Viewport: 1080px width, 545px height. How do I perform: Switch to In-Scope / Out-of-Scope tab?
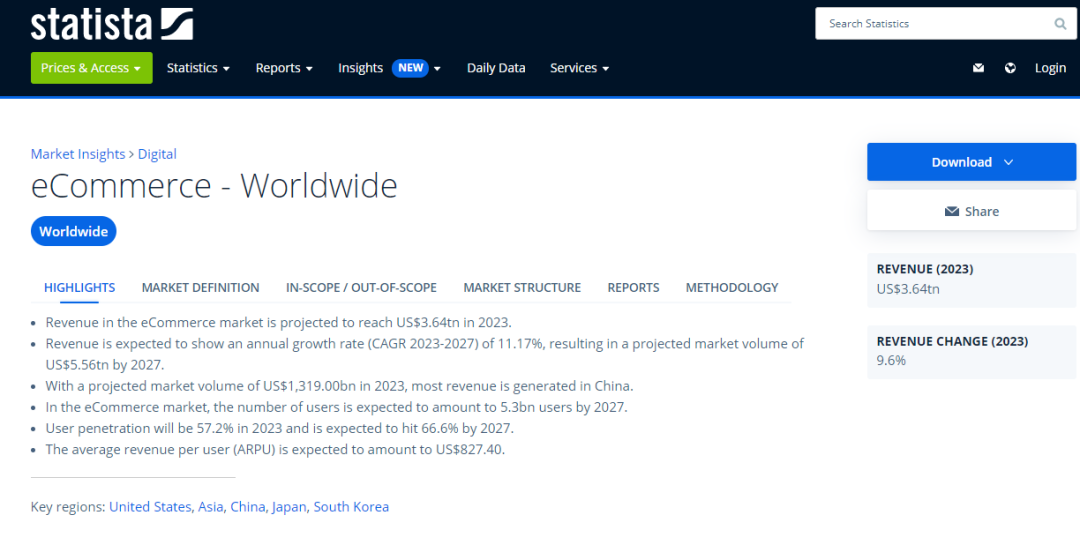pos(361,287)
